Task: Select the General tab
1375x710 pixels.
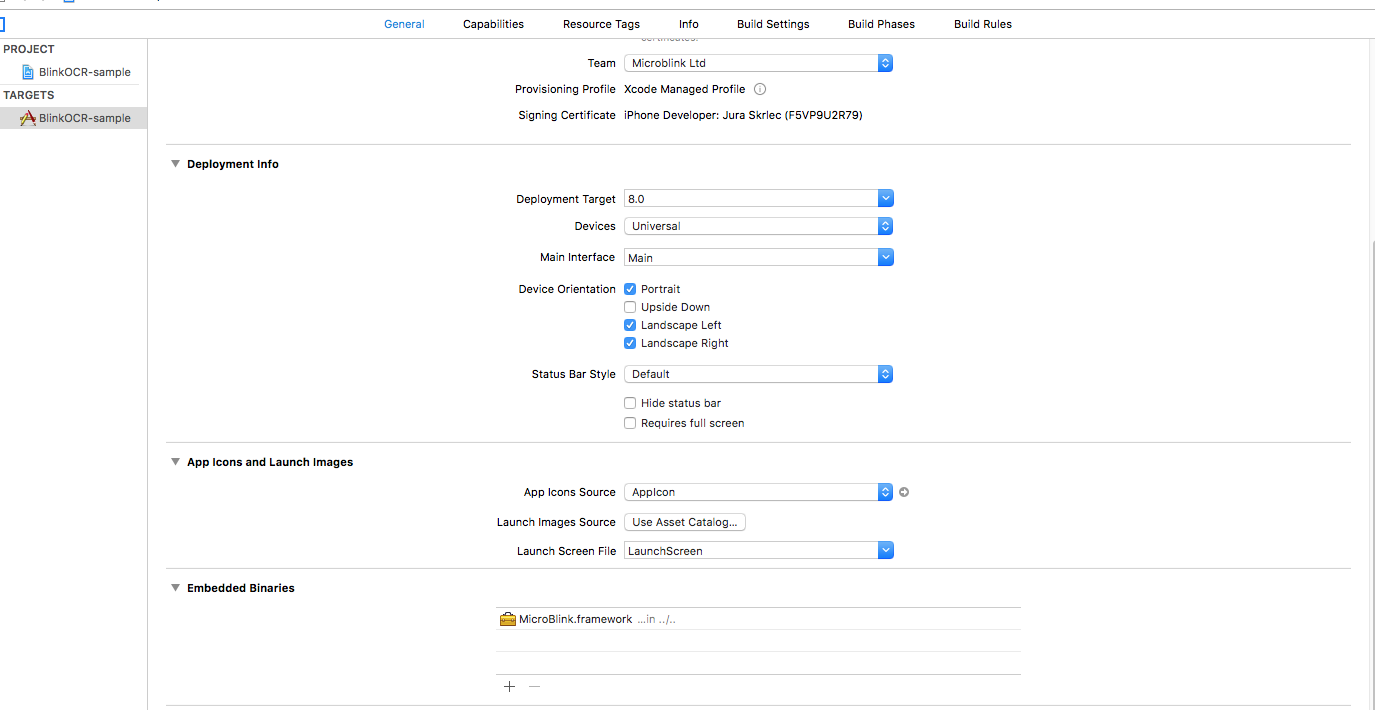Action: [404, 24]
